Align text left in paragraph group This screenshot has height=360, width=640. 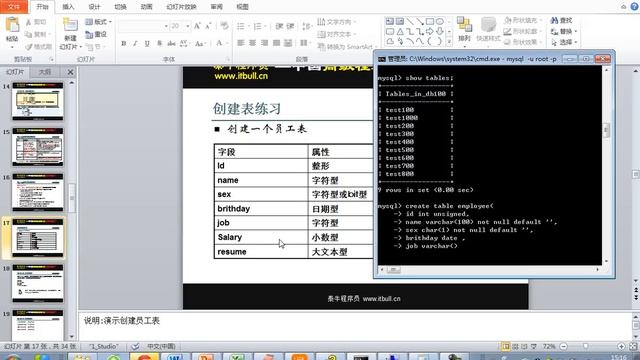click(x=241, y=43)
